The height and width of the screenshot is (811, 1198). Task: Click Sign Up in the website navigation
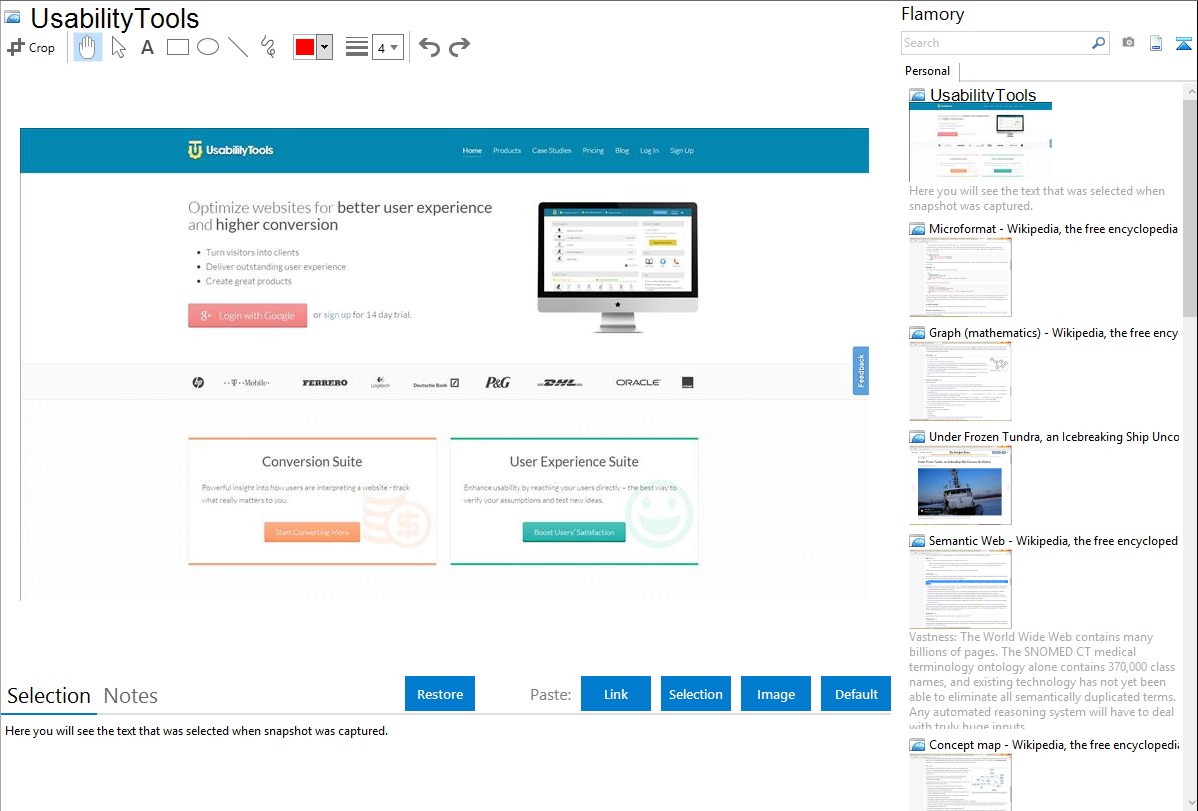point(682,151)
